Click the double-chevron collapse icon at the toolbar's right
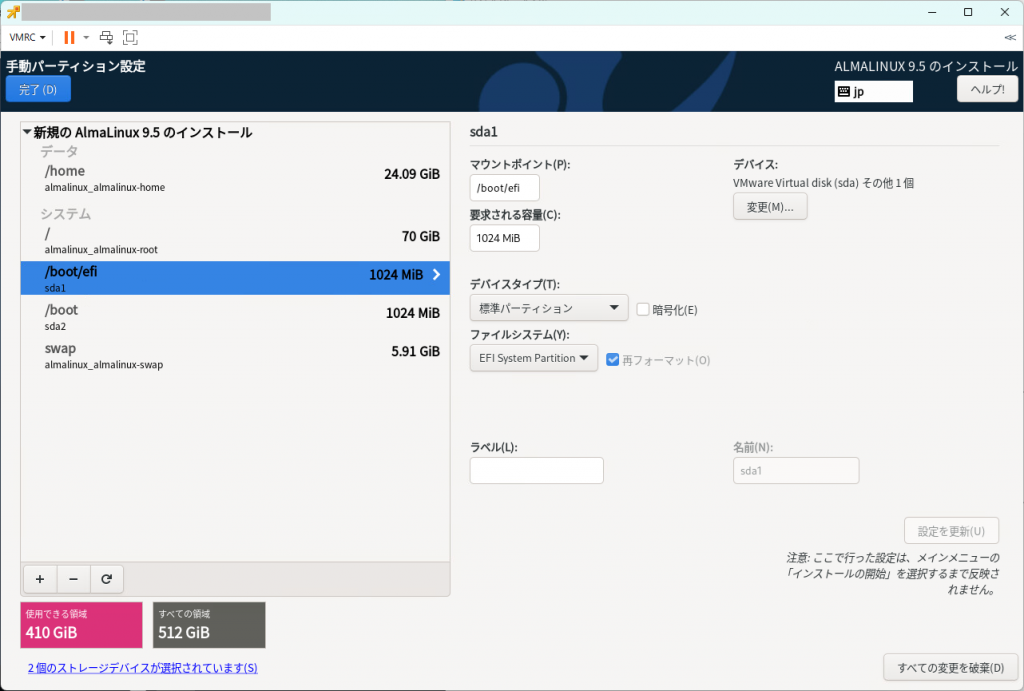 1010,37
